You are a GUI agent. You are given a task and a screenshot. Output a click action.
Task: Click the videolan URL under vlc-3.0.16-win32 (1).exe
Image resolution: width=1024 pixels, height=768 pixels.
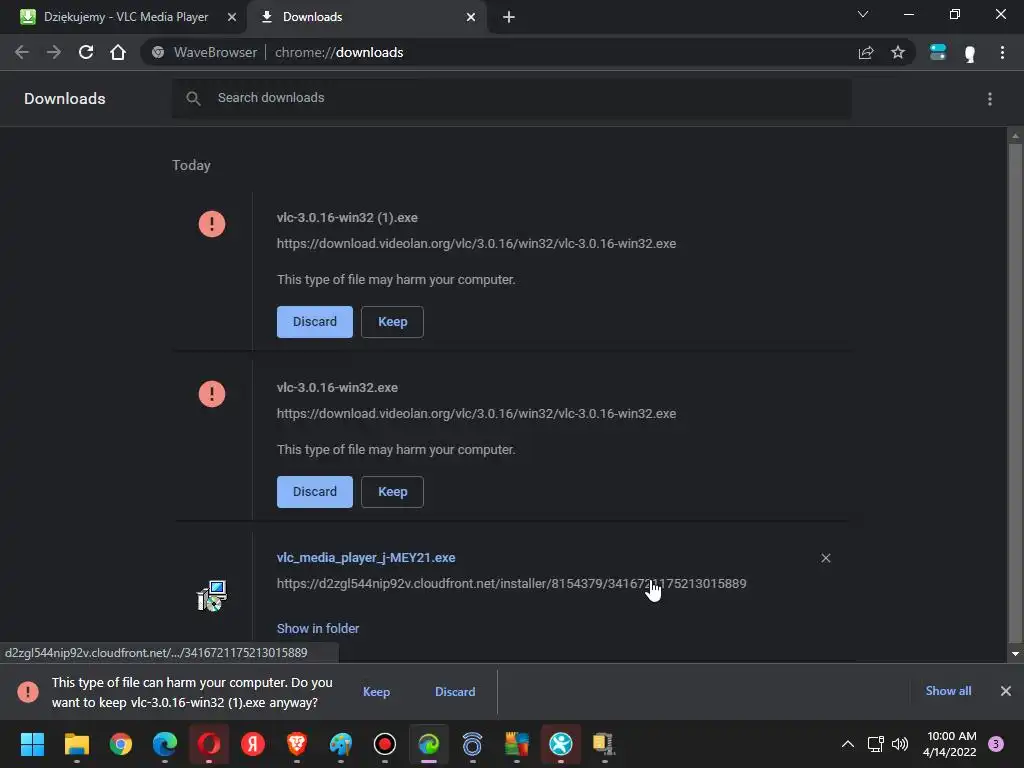coord(476,244)
